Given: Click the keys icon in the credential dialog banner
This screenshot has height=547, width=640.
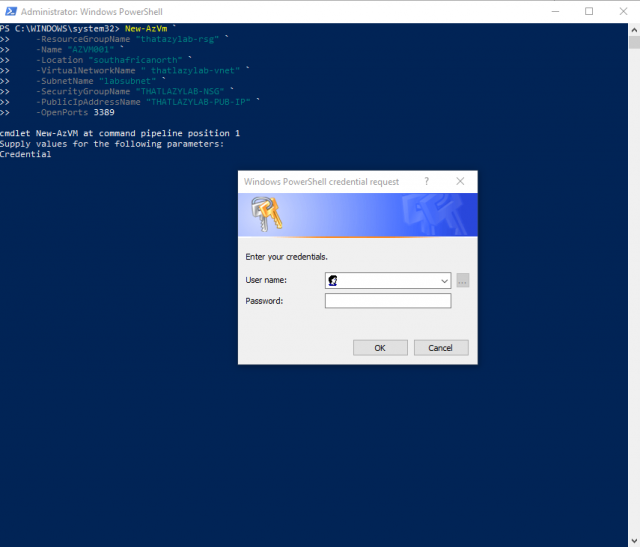Looking at the screenshot, I should tap(267, 214).
